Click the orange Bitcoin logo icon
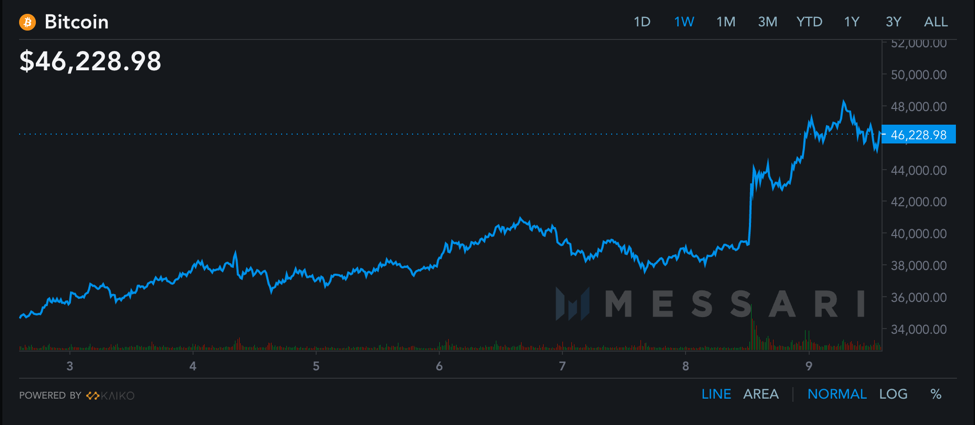Screen dimensions: 975x425 27,22
